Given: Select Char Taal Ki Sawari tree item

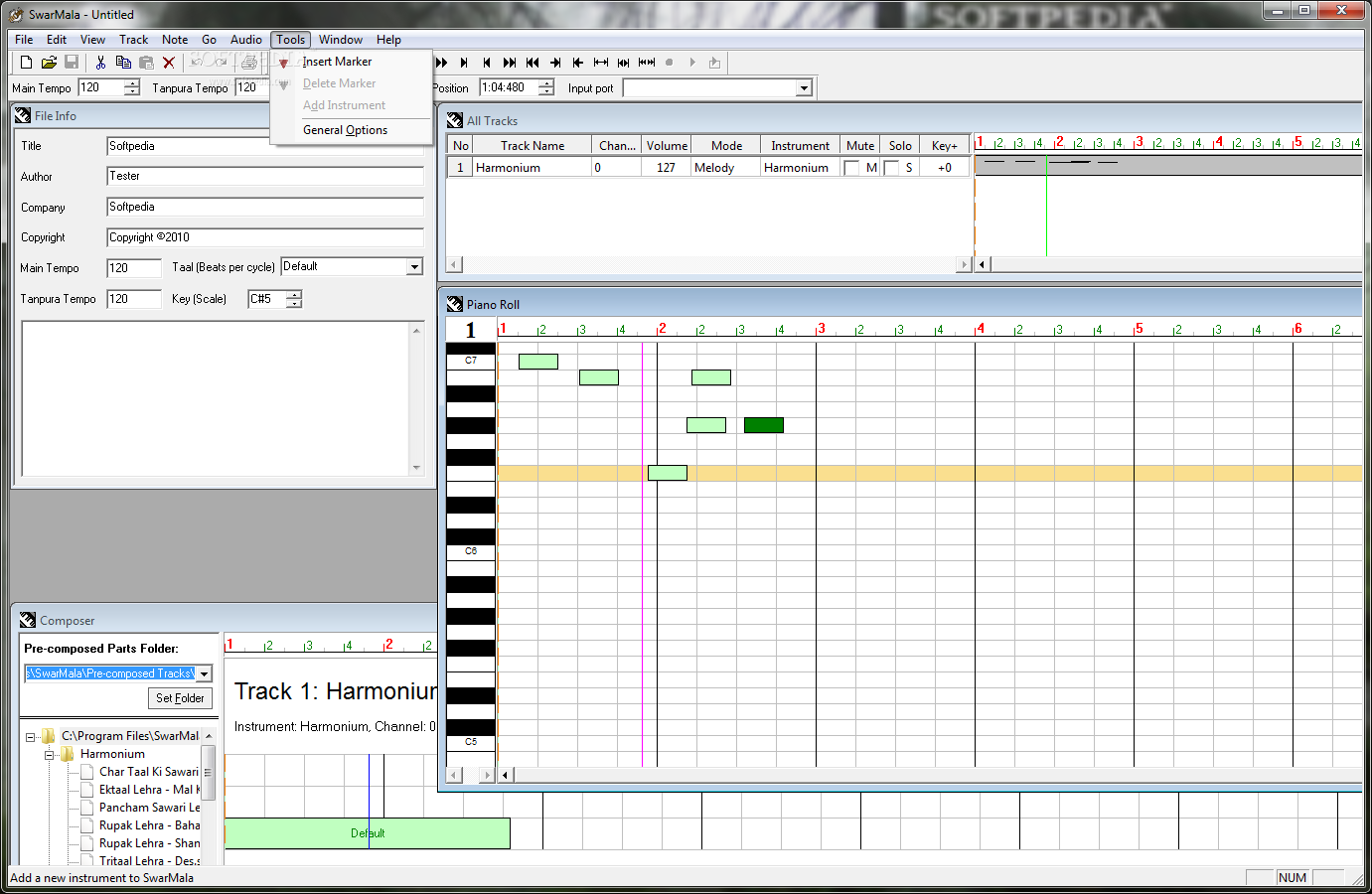Looking at the screenshot, I should pyautogui.click(x=149, y=772).
